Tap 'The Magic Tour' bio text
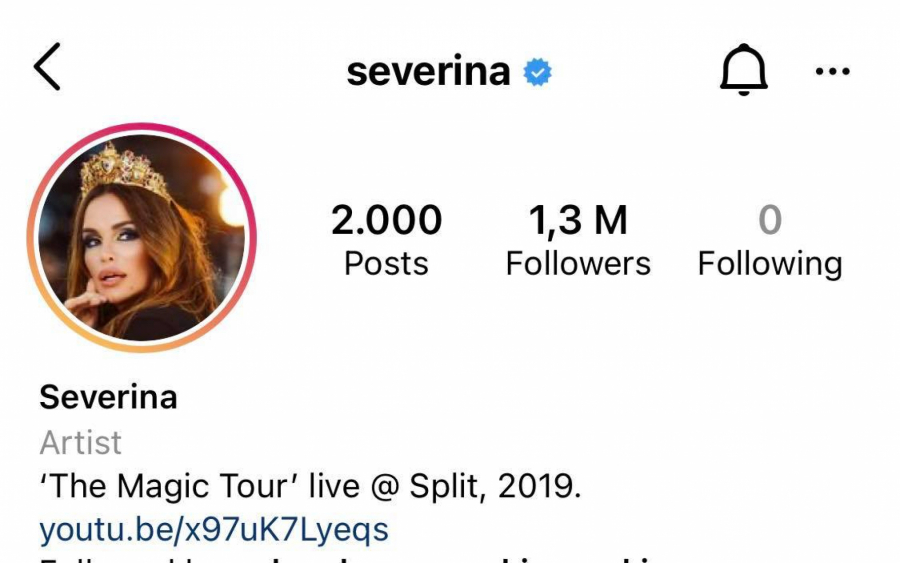900x563 pixels. click(x=169, y=486)
